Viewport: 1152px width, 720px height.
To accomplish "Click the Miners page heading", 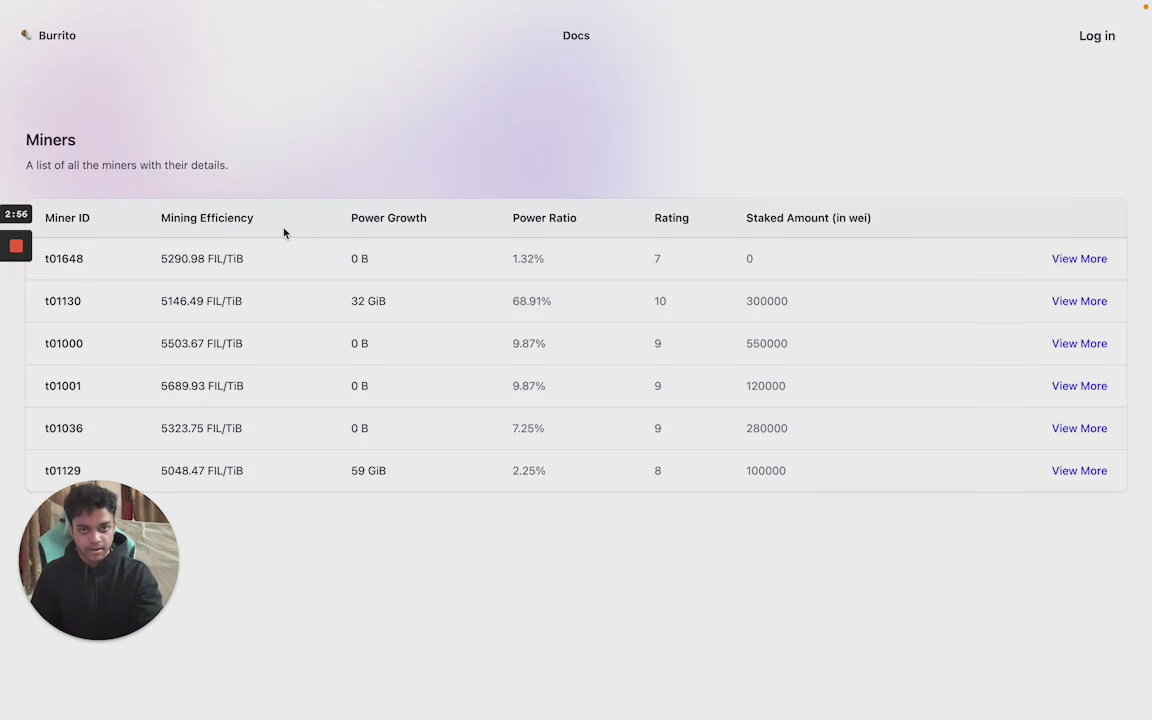I will pos(51,140).
